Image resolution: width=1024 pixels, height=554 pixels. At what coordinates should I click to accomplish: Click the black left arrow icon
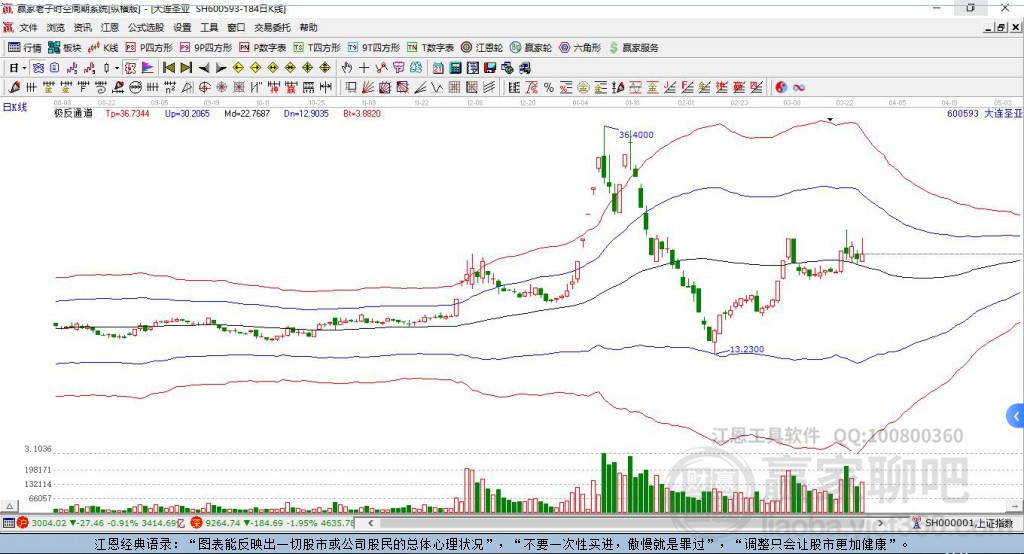204,68
